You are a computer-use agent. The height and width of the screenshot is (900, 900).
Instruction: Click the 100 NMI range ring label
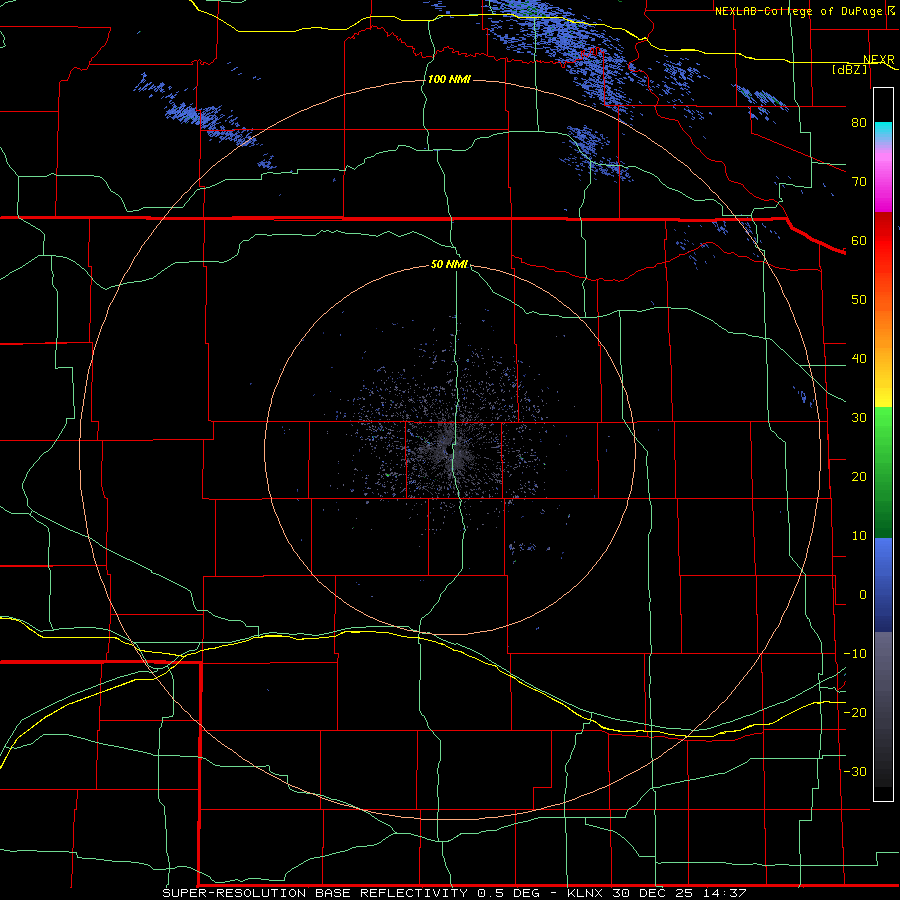click(449, 79)
